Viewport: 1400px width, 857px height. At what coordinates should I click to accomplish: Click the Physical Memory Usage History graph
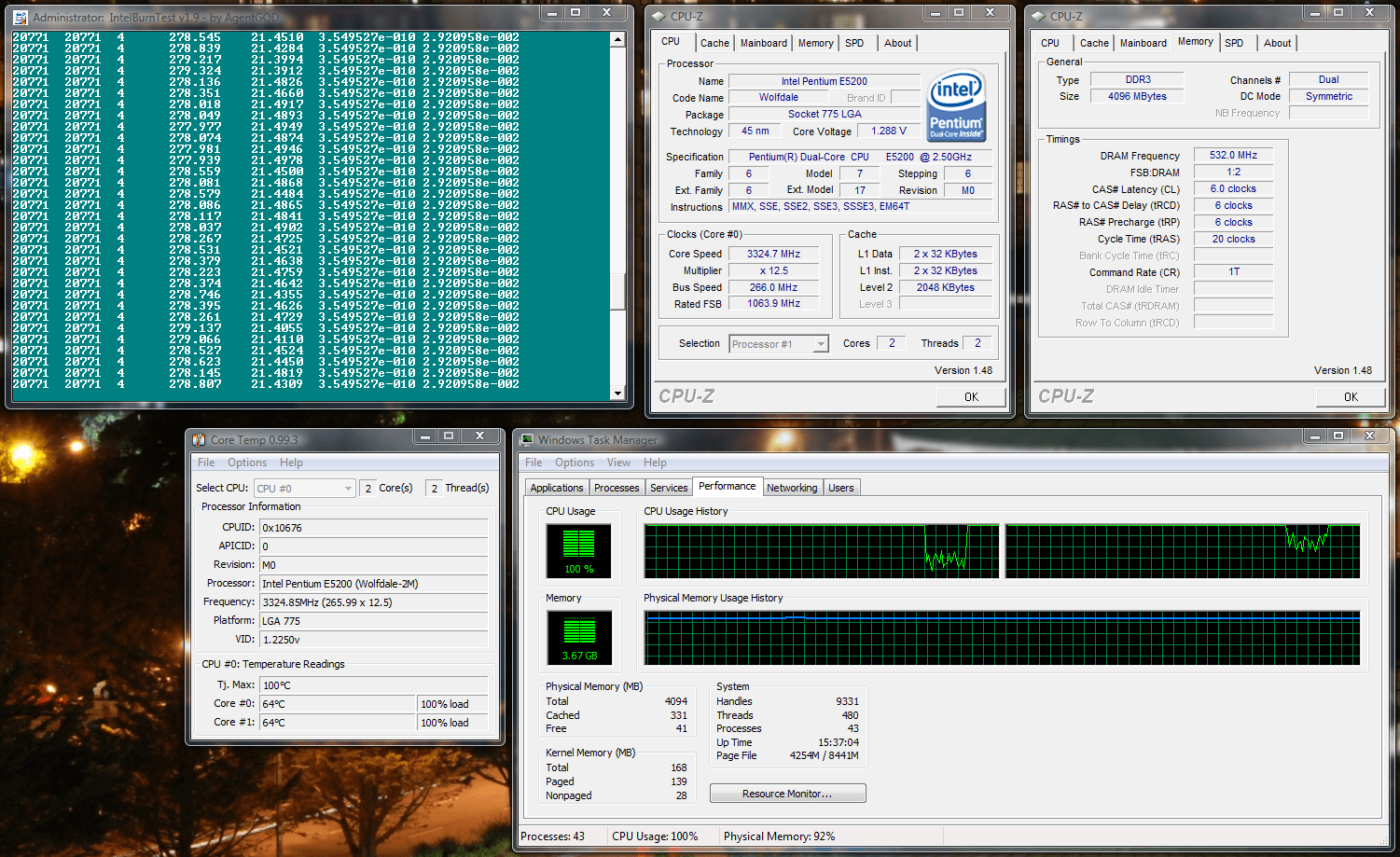pyautogui.click(x=1002, y=638)
